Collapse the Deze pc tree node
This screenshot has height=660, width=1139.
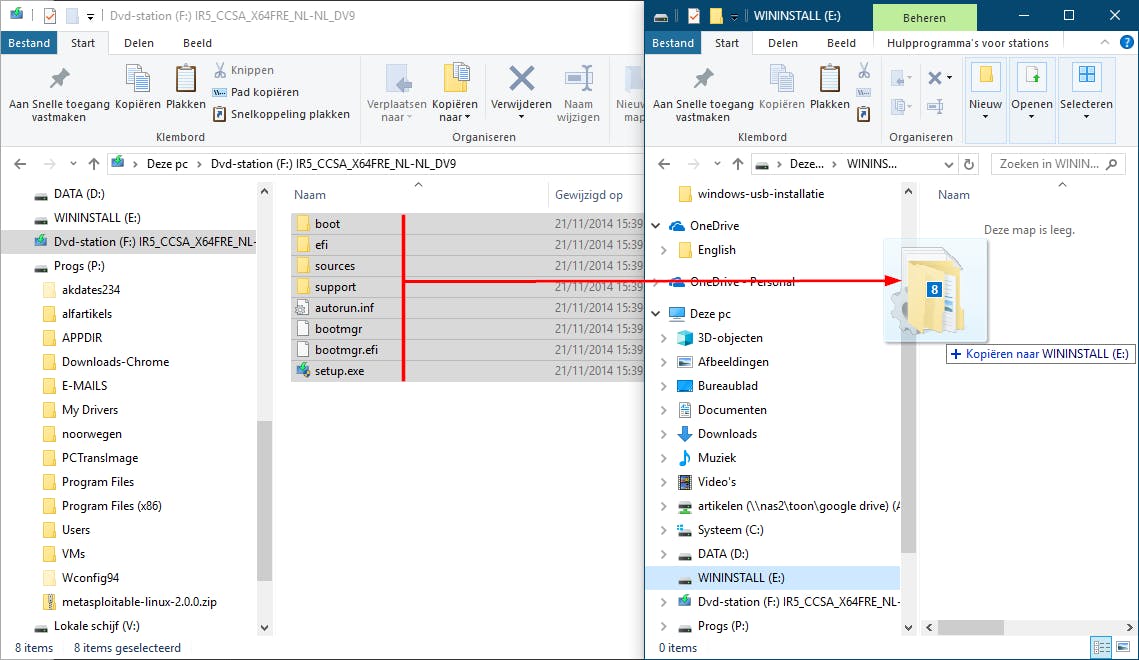(x=657, y=314)
